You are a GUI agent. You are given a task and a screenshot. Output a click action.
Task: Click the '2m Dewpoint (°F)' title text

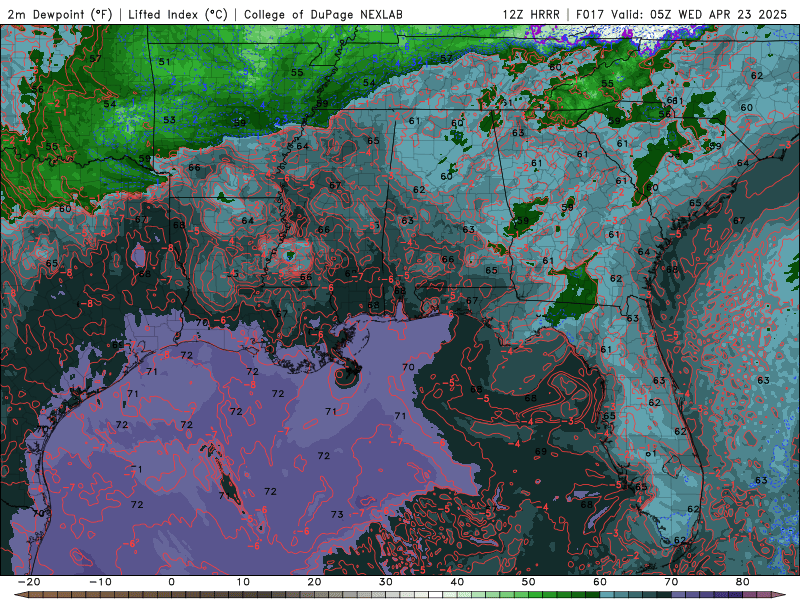(x=60, y=14)
